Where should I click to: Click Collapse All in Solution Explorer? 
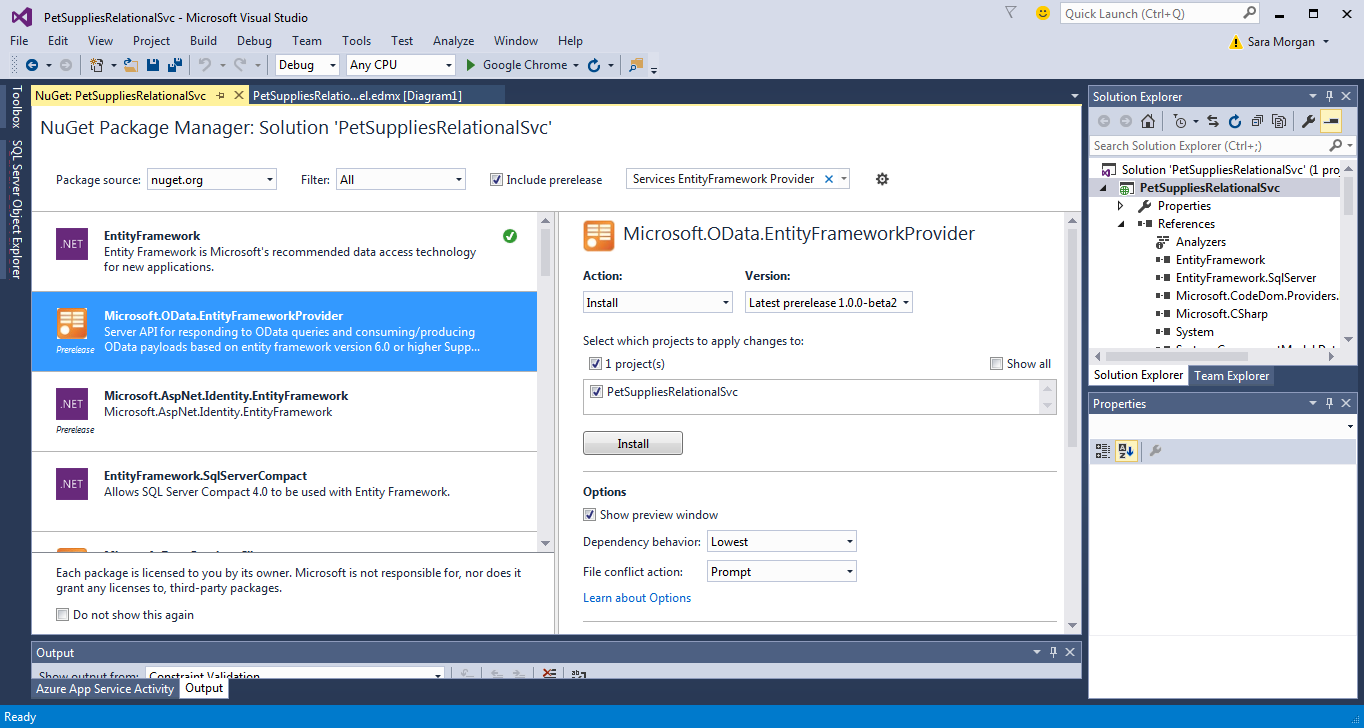(1257, 121)
